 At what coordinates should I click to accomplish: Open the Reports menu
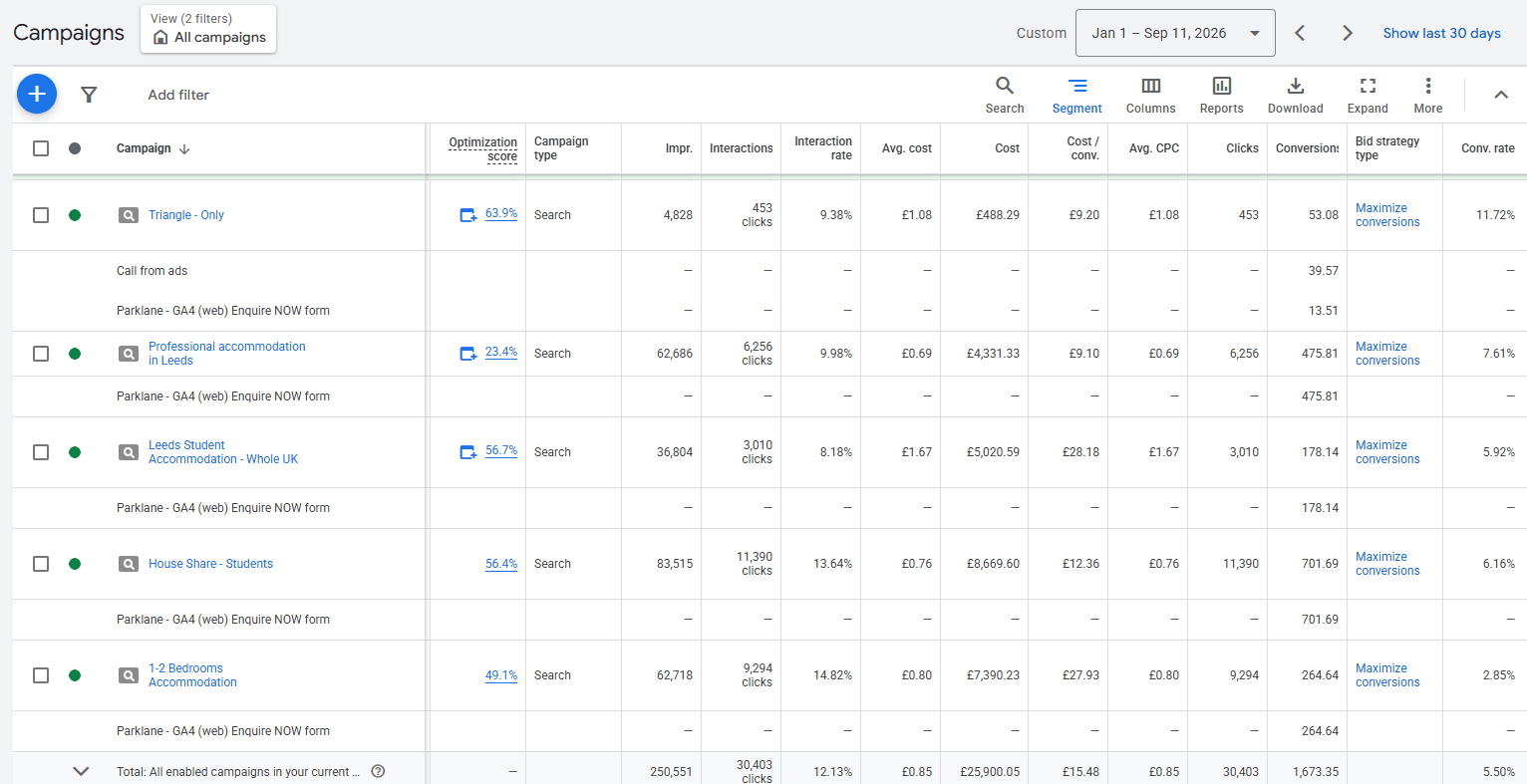point(1222,95)
